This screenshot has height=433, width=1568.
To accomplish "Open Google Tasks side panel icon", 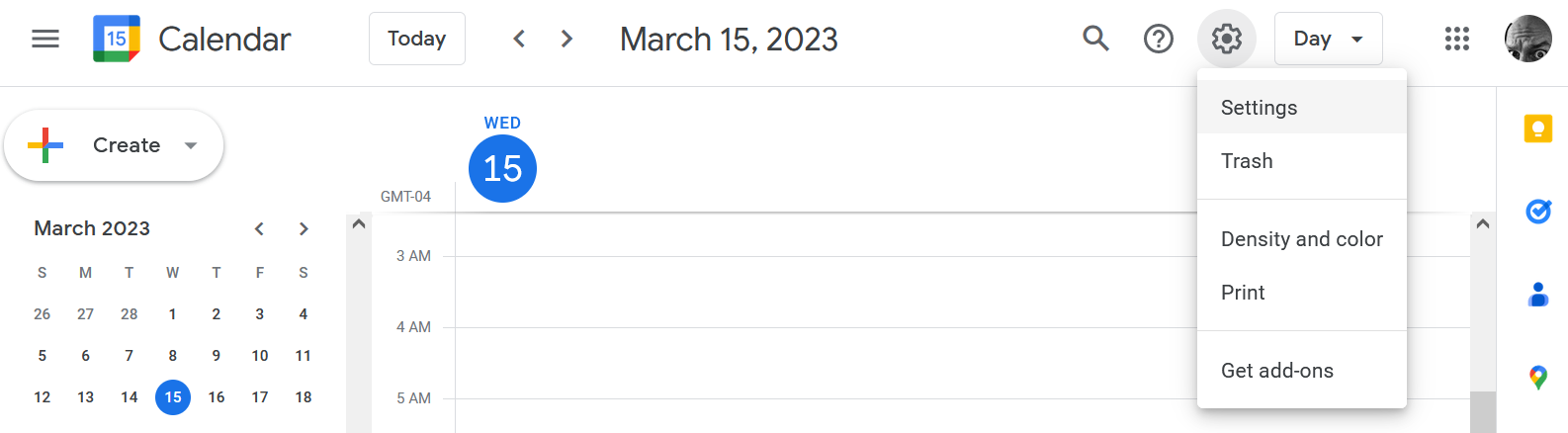I will click(x=1538, y=211).
